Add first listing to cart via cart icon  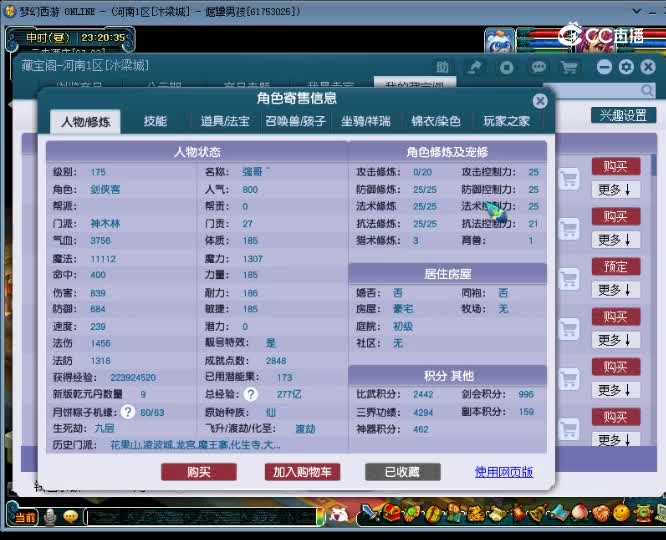click(x=569, y=178)
